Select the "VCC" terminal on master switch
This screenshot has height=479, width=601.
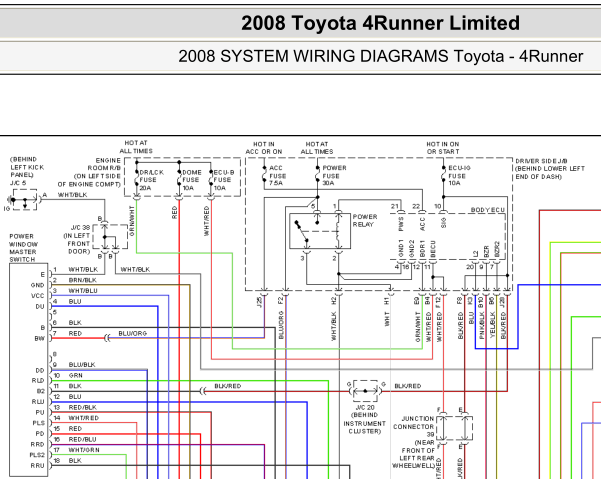(x=38, y=296)
